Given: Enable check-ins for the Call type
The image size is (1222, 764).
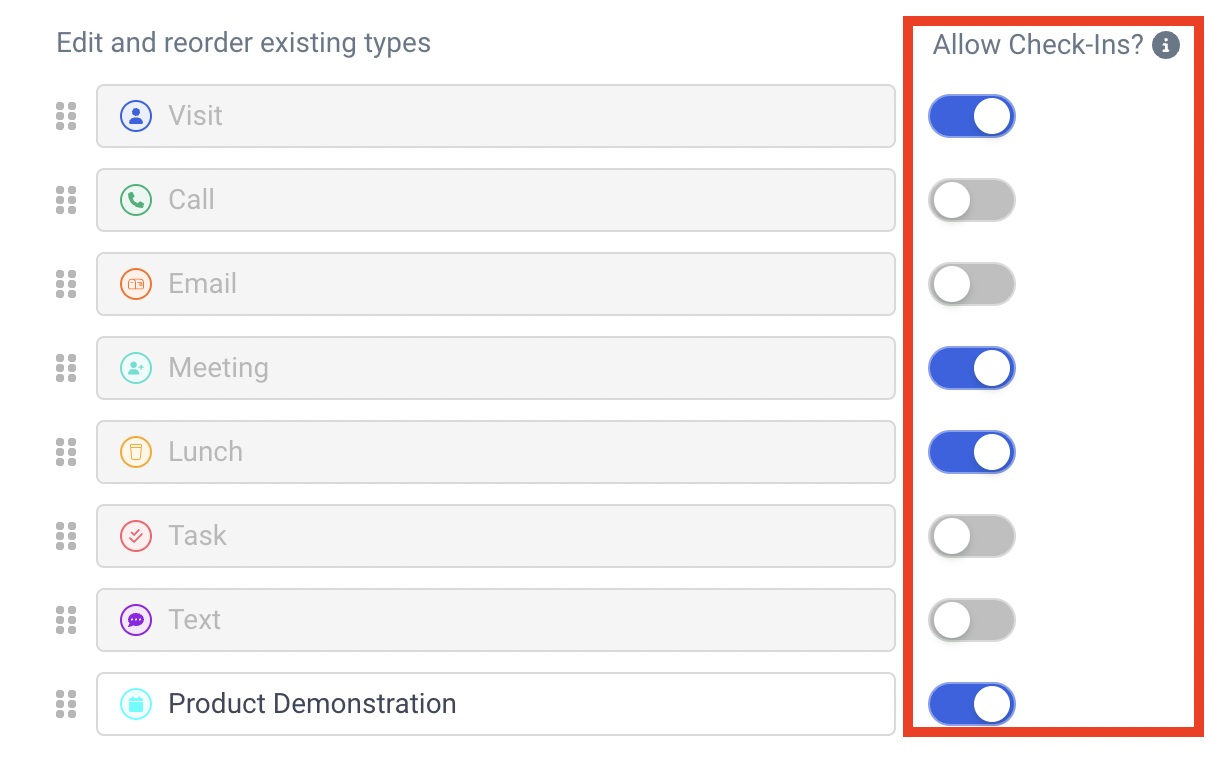Looking at the screenshot, I should [972, 200].
